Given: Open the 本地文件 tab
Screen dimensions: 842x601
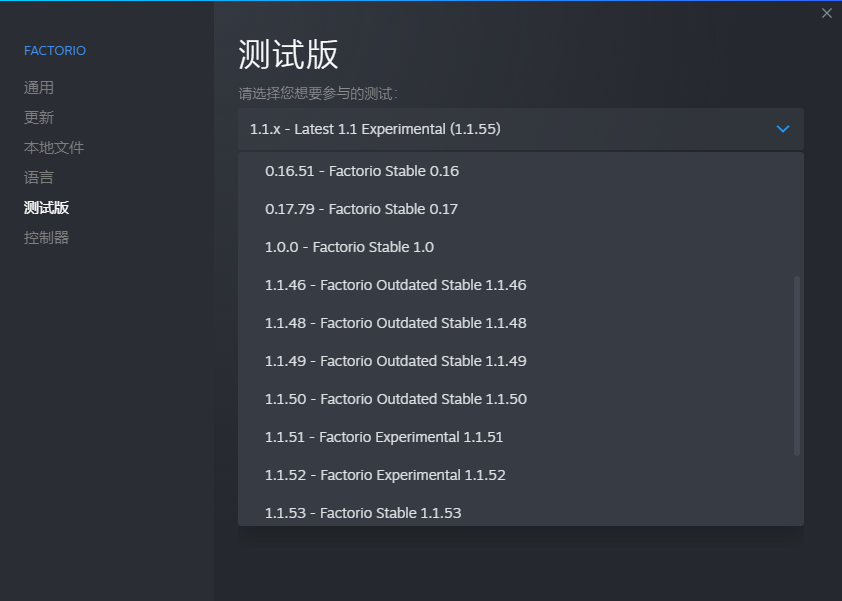Looking at the screenshot, I should (x=54, y=148).
